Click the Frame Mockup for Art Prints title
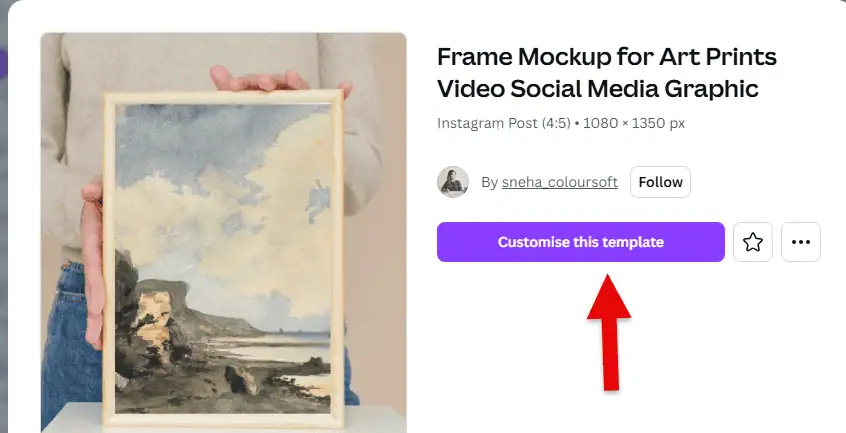The image size is (846, 433). [x=606, y=57]
